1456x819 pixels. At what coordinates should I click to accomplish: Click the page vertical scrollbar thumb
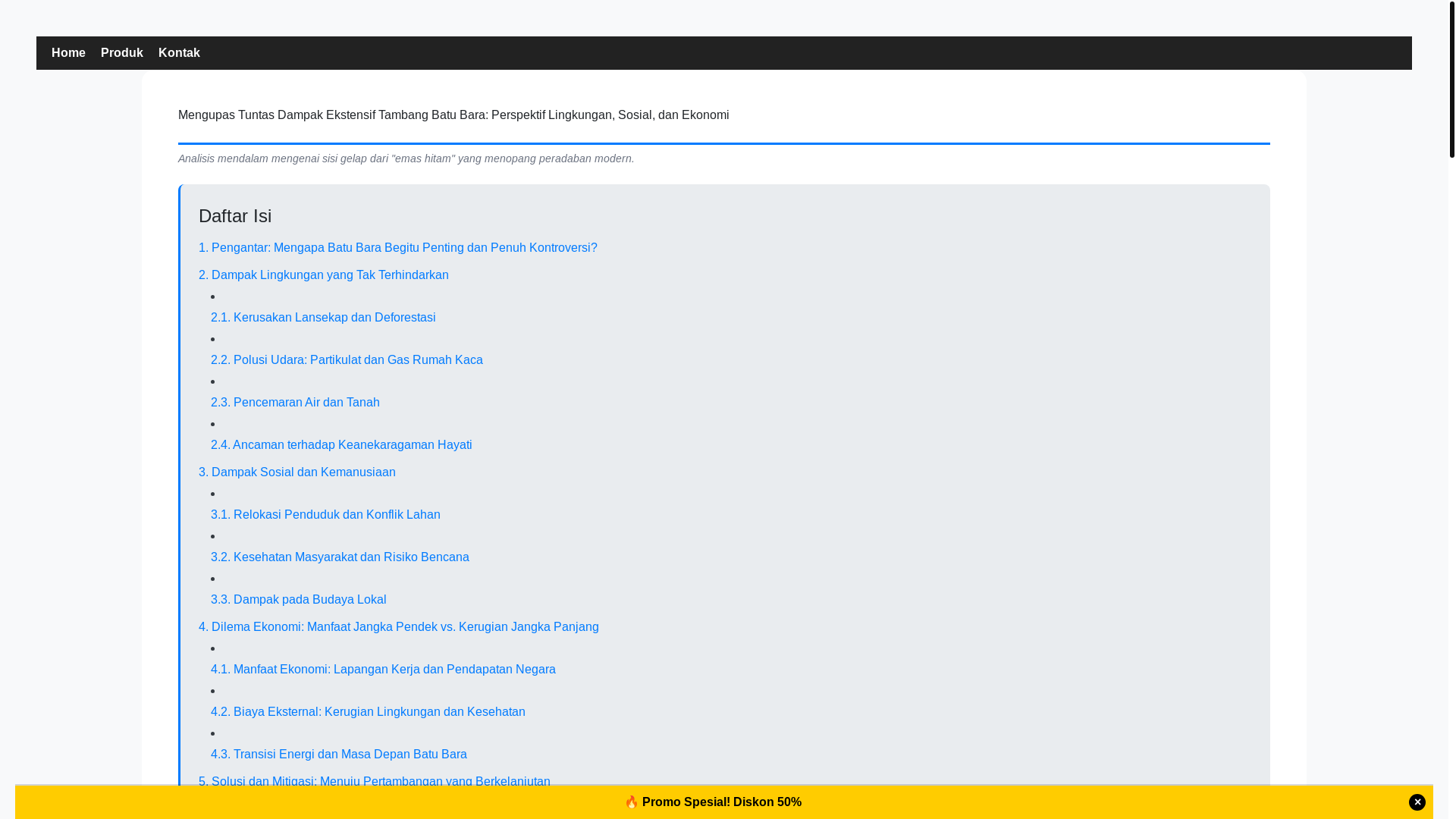point(1451,79)
